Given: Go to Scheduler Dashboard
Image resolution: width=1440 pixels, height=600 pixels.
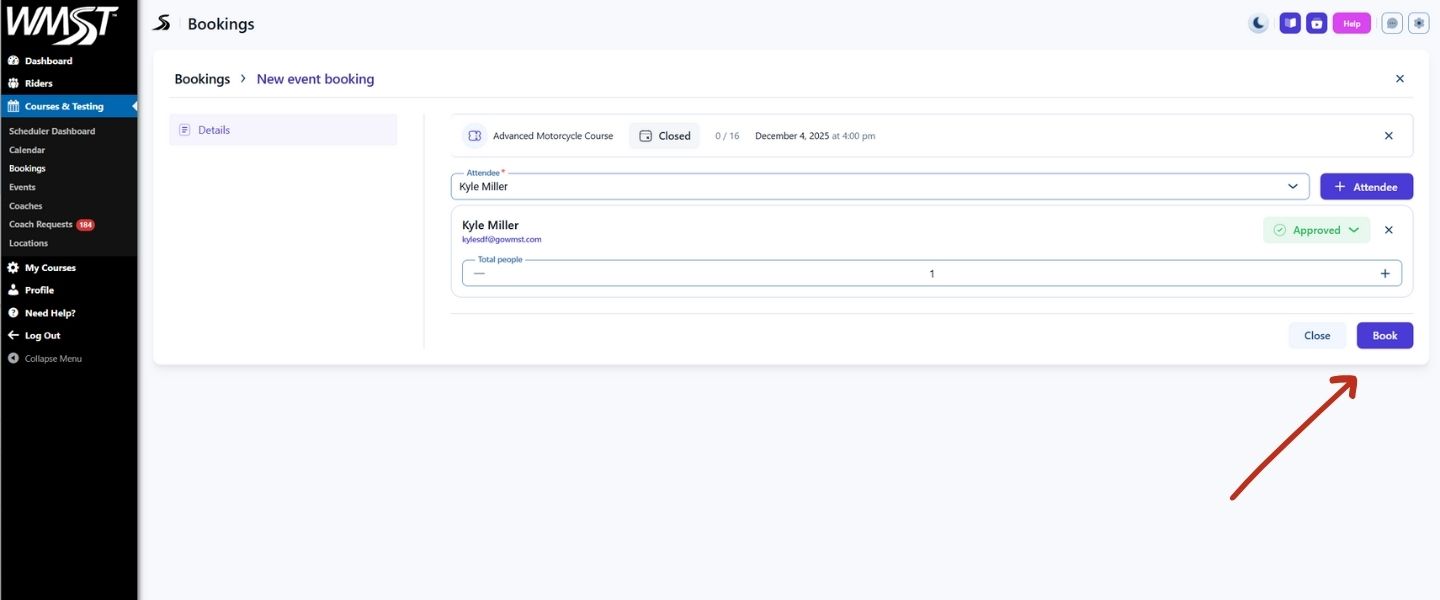Looking at the screenshot, I should tap(52, 131).
